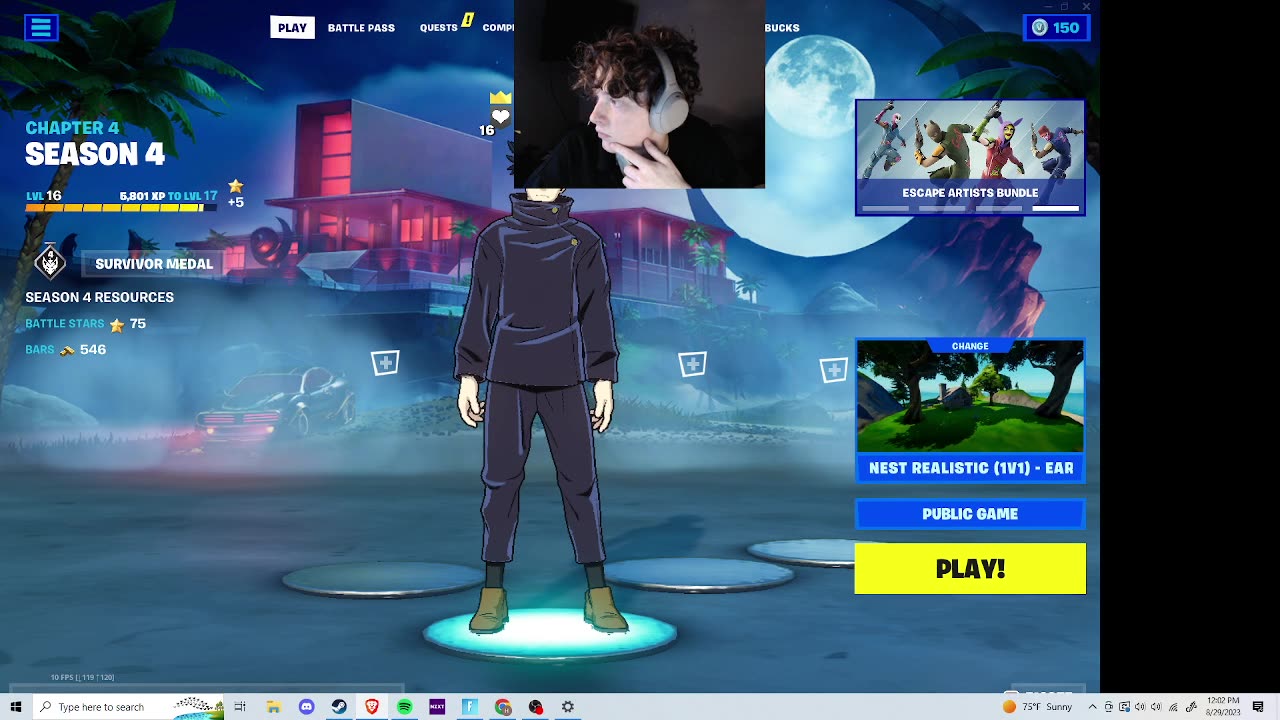Click the bundle carousel's highlighted last indicator
The image size is (1280, 720).
tap(1056, 209)
